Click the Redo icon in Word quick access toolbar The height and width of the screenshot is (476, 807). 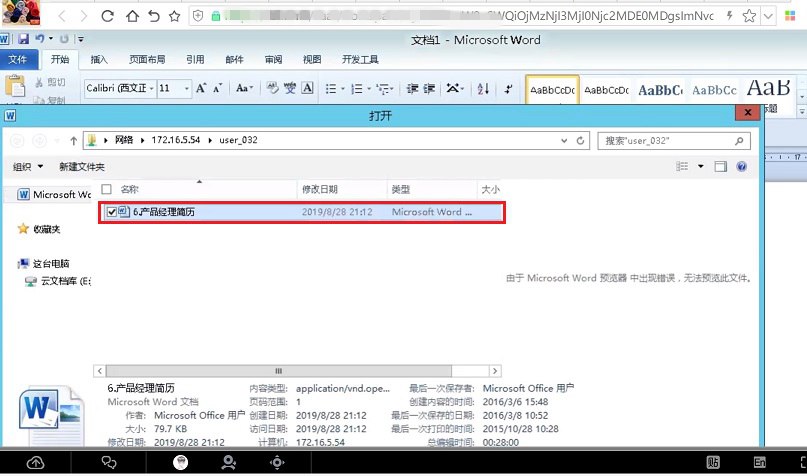(x=64, y=39)
